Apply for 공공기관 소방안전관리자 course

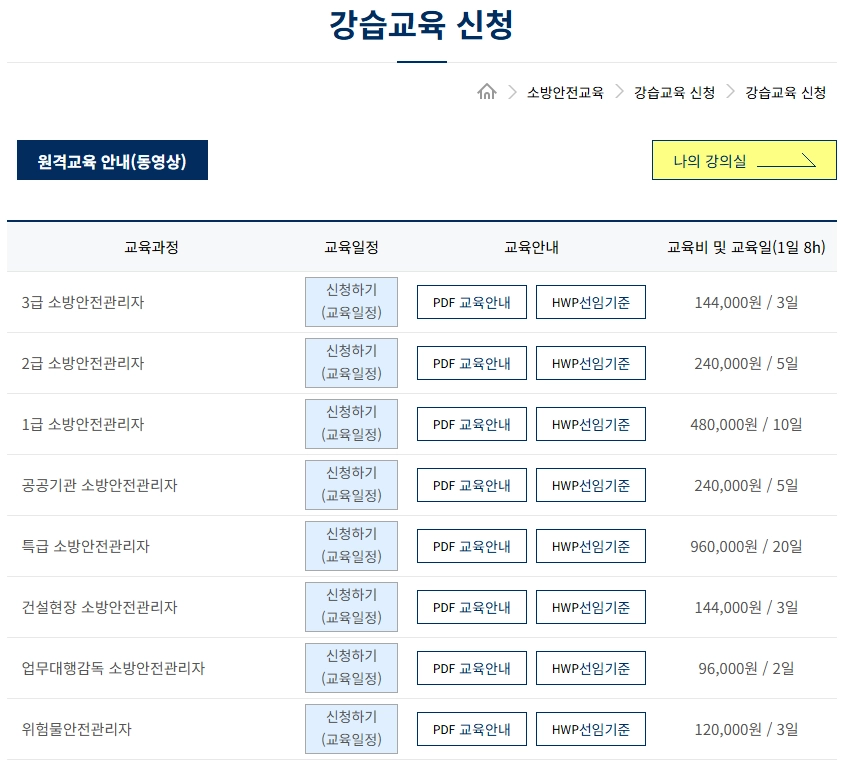point(351,484)
